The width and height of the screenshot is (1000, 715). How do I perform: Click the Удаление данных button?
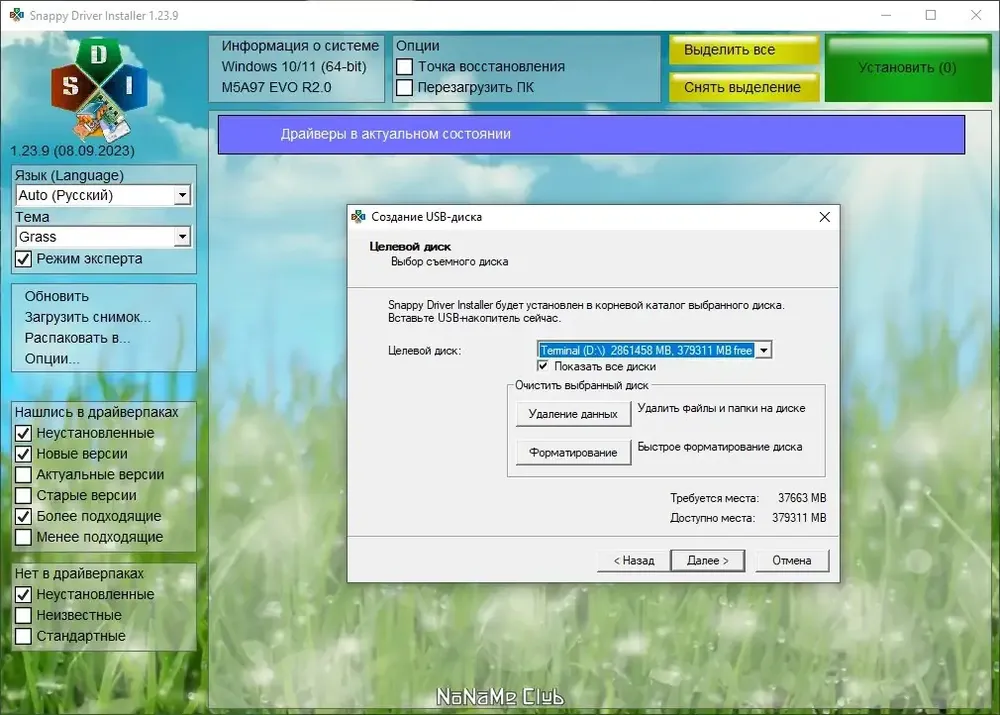pos(573,414)
